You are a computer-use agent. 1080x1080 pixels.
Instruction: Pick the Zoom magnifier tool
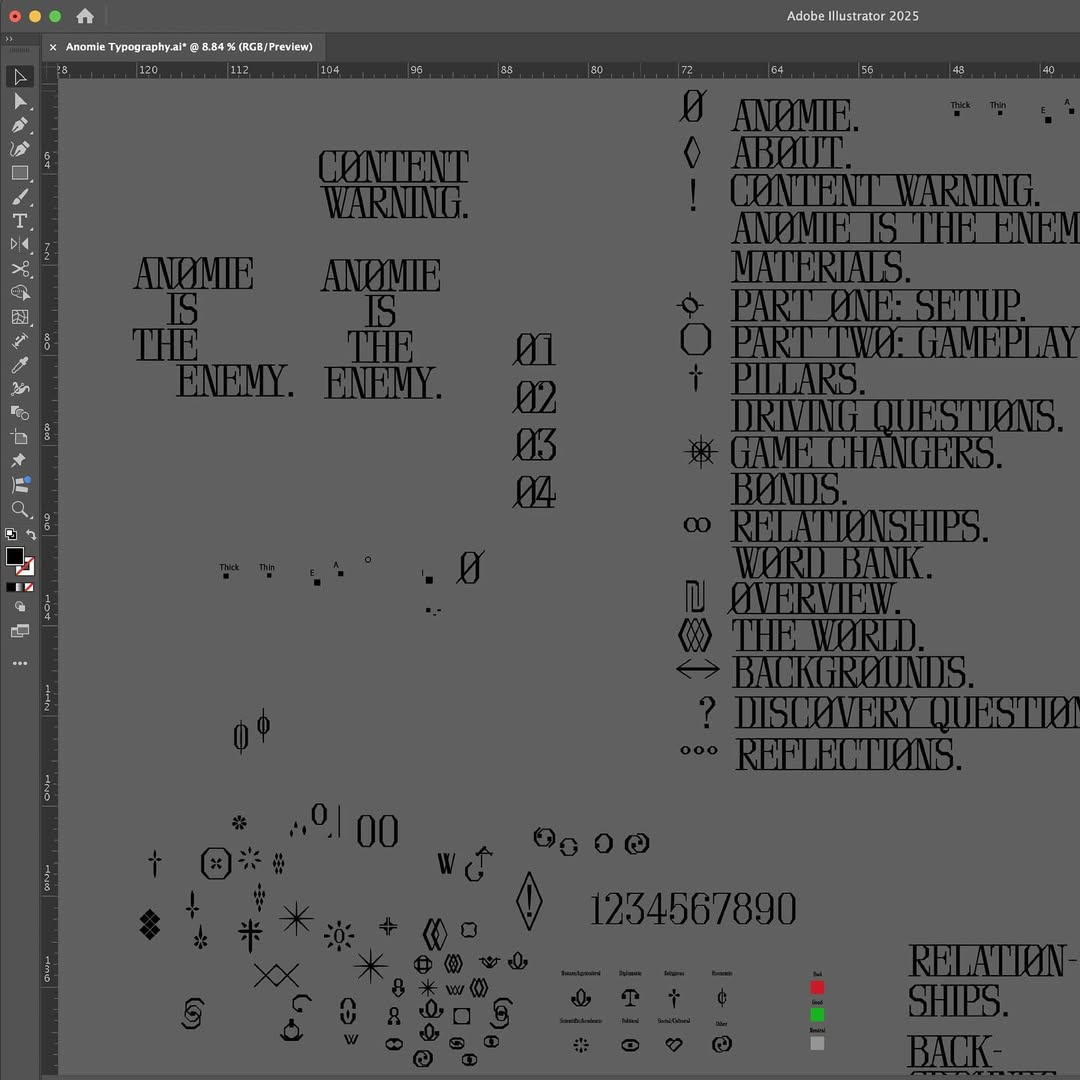point(19,509)
